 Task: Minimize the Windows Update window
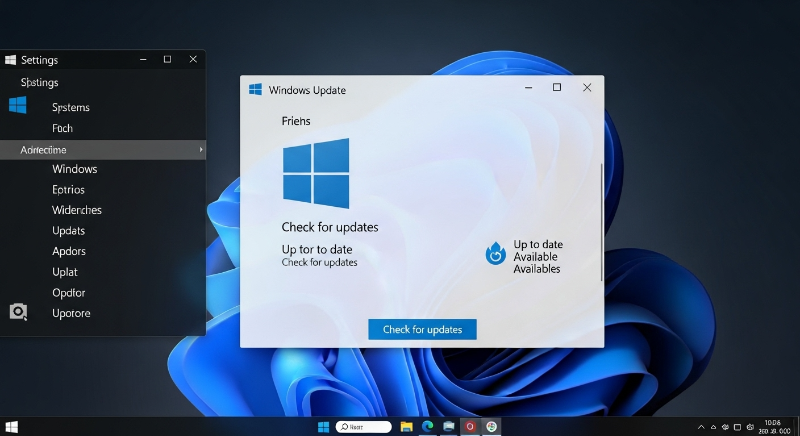click(529, 88)
